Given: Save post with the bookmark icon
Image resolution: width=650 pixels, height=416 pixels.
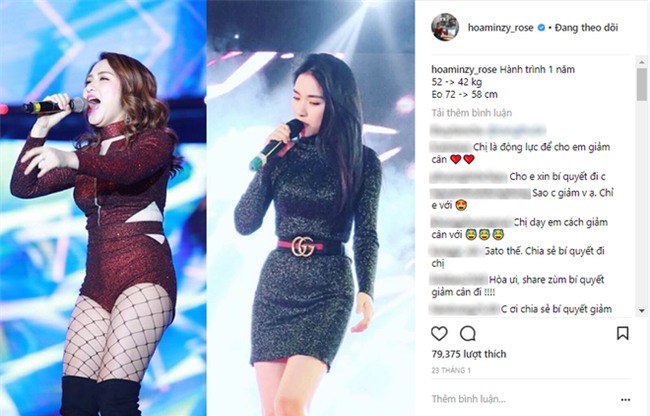Looking at the screenshot, I should [623, 333].
